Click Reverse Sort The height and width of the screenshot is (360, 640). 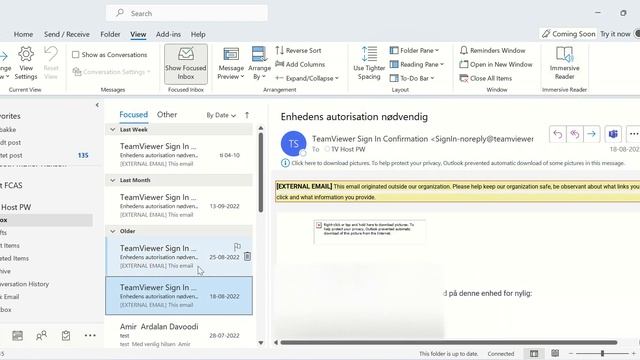(298, 50)
